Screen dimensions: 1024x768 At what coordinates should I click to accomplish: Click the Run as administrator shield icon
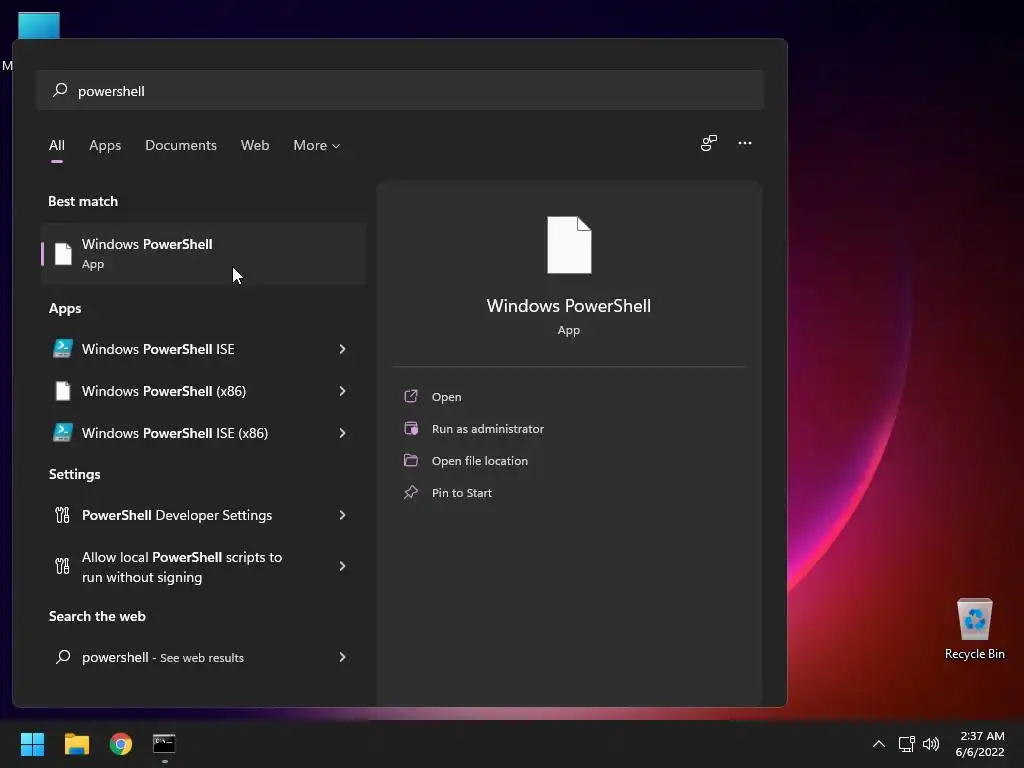[x=411, y=428]
